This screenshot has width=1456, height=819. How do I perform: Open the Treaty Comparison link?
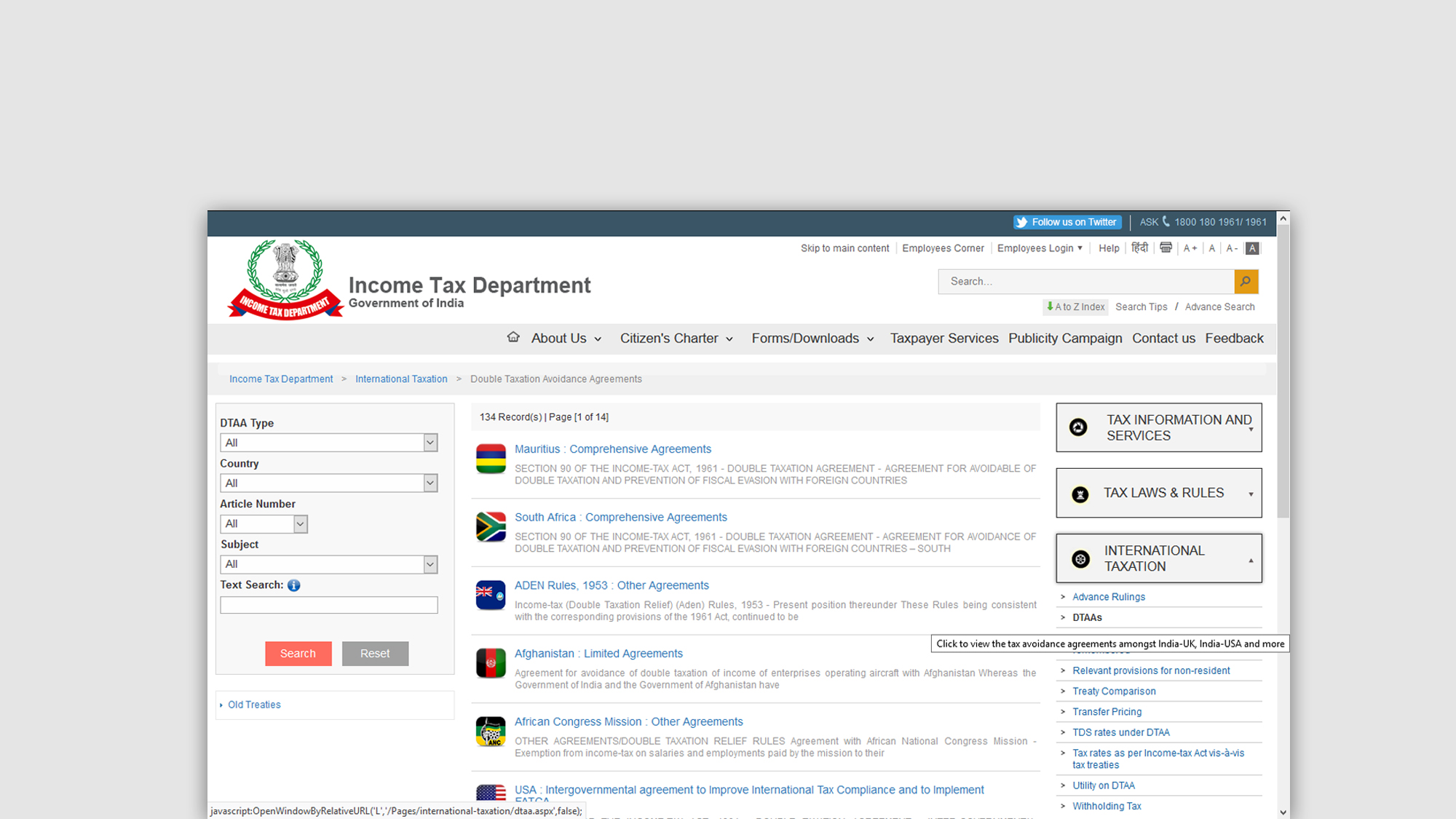point(1113,692)
